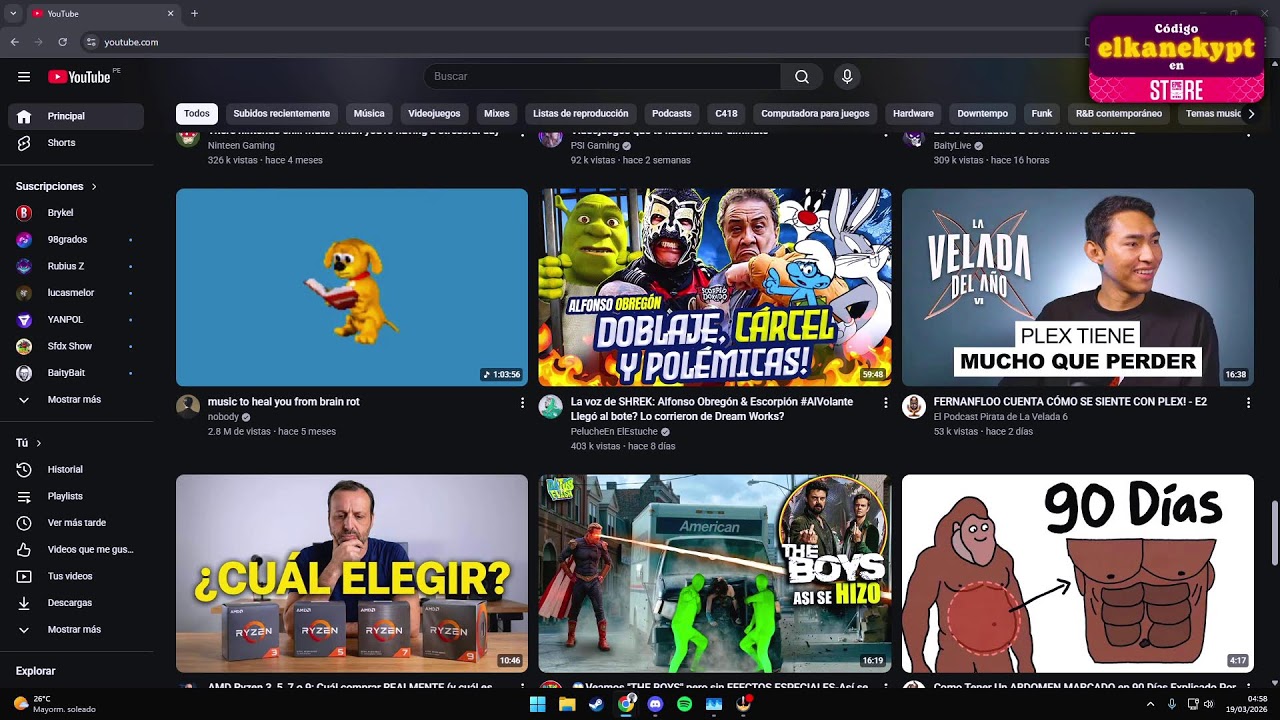
Task: Select the Hardware filter chip
Action: (913, 114)
